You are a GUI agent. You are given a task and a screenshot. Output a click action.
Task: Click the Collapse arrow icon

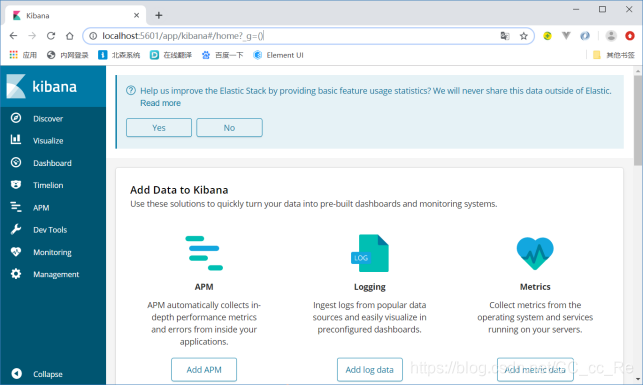point(16,373)
